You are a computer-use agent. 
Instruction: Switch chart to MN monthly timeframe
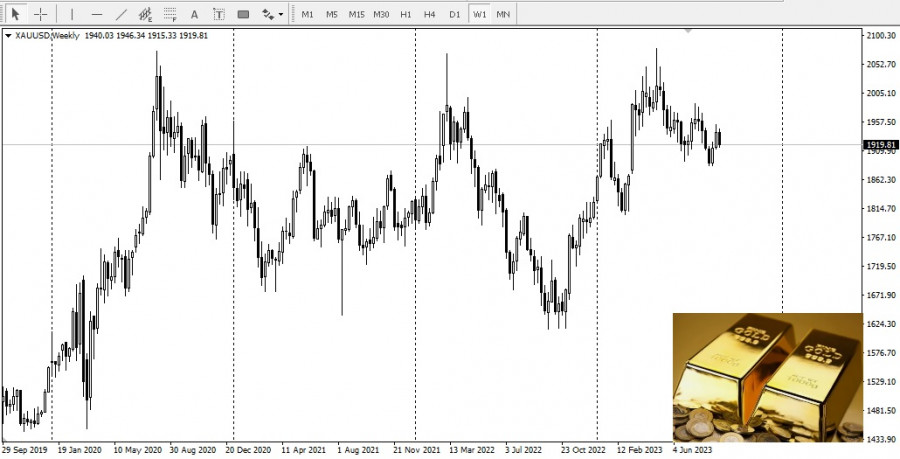pyautogui.click(x=503, y=14)
